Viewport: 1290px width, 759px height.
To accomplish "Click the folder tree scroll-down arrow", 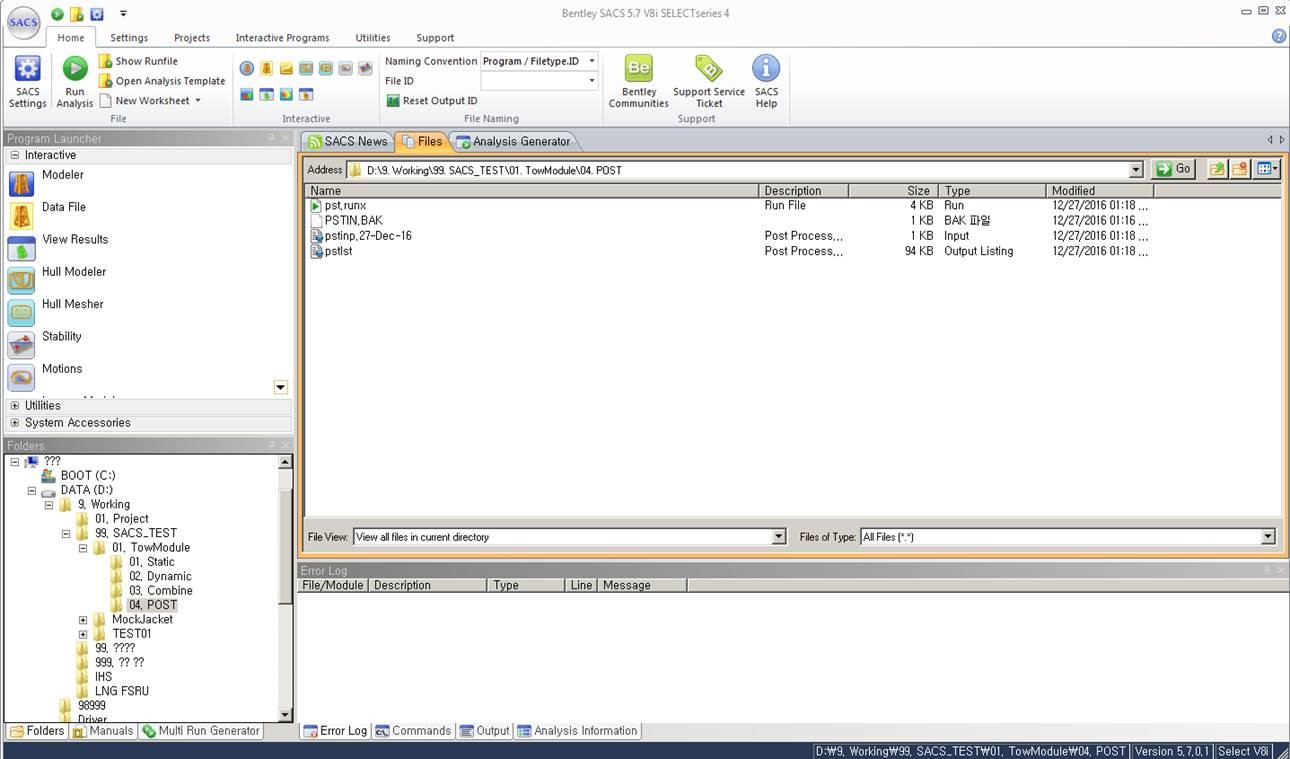I will click(285, 714).
